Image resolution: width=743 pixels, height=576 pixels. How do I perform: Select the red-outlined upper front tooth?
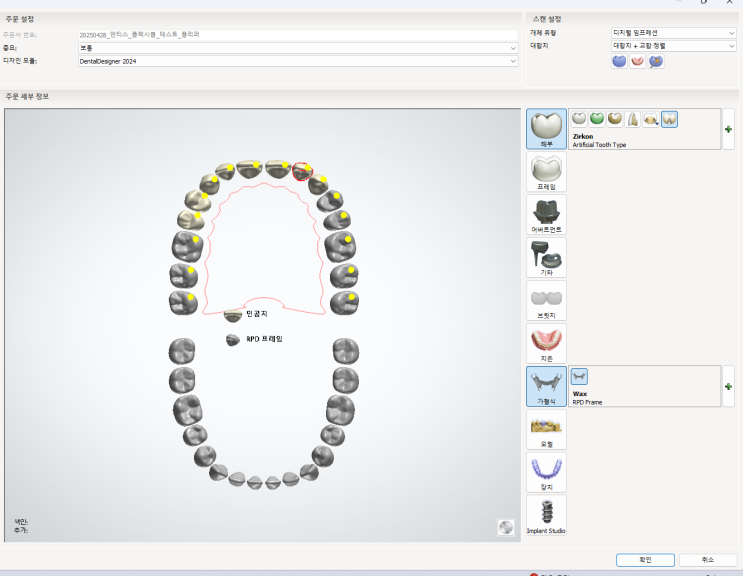tap(302, 171)
